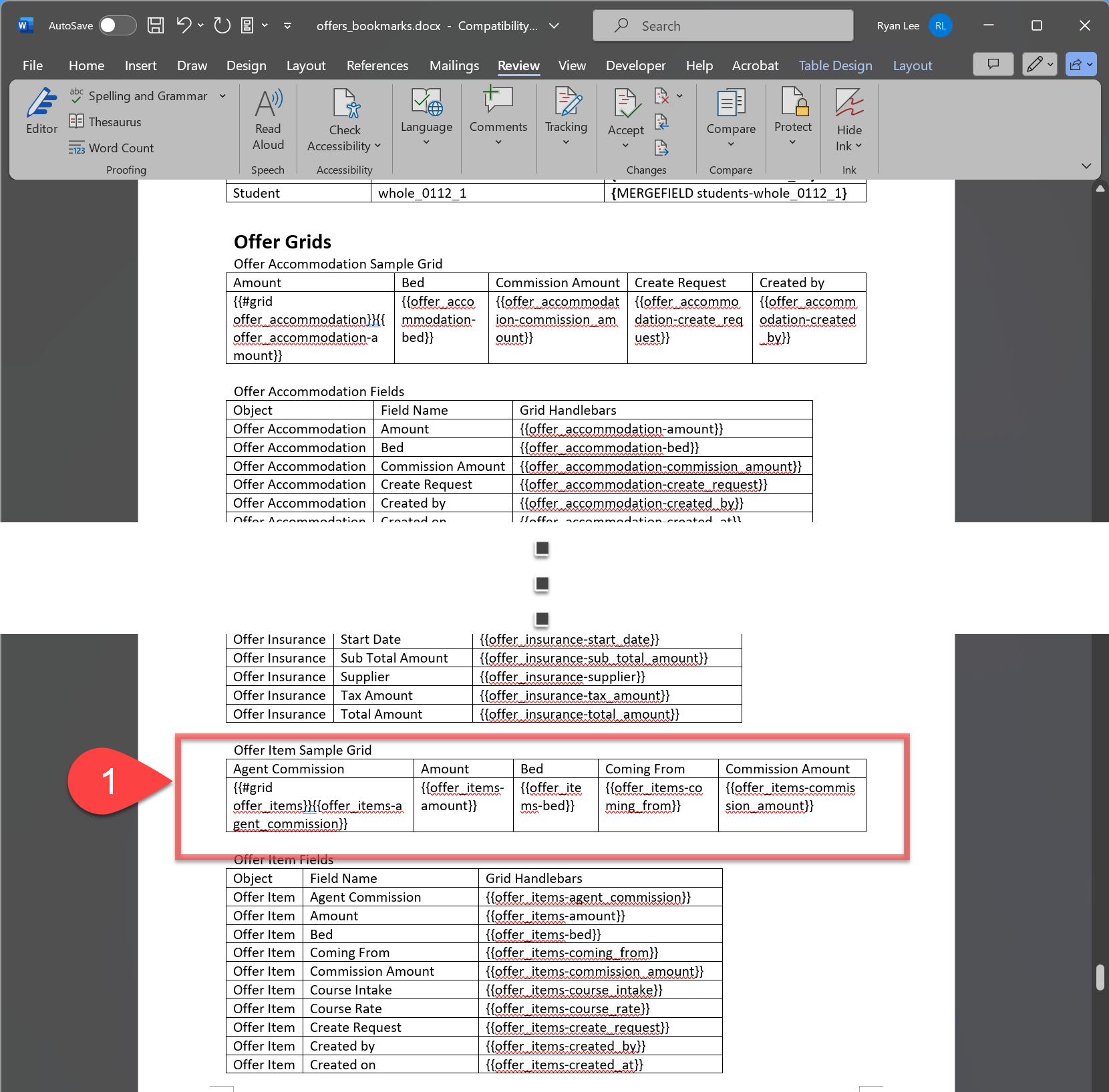The image size is (1109, 1092).
Task: Switch to the Table Design tab
Action: (x=835, y=65)
